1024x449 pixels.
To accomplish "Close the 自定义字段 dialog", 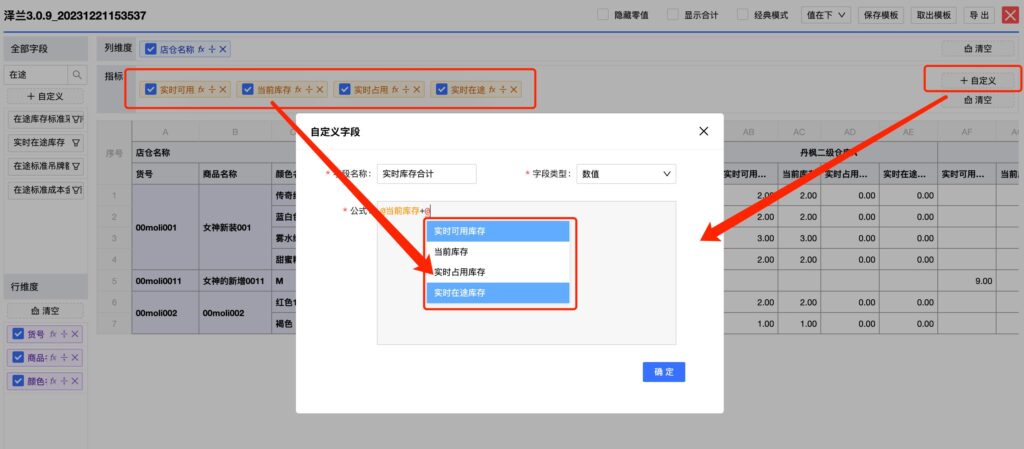I will pyautogui.click(x=703, y=131).
